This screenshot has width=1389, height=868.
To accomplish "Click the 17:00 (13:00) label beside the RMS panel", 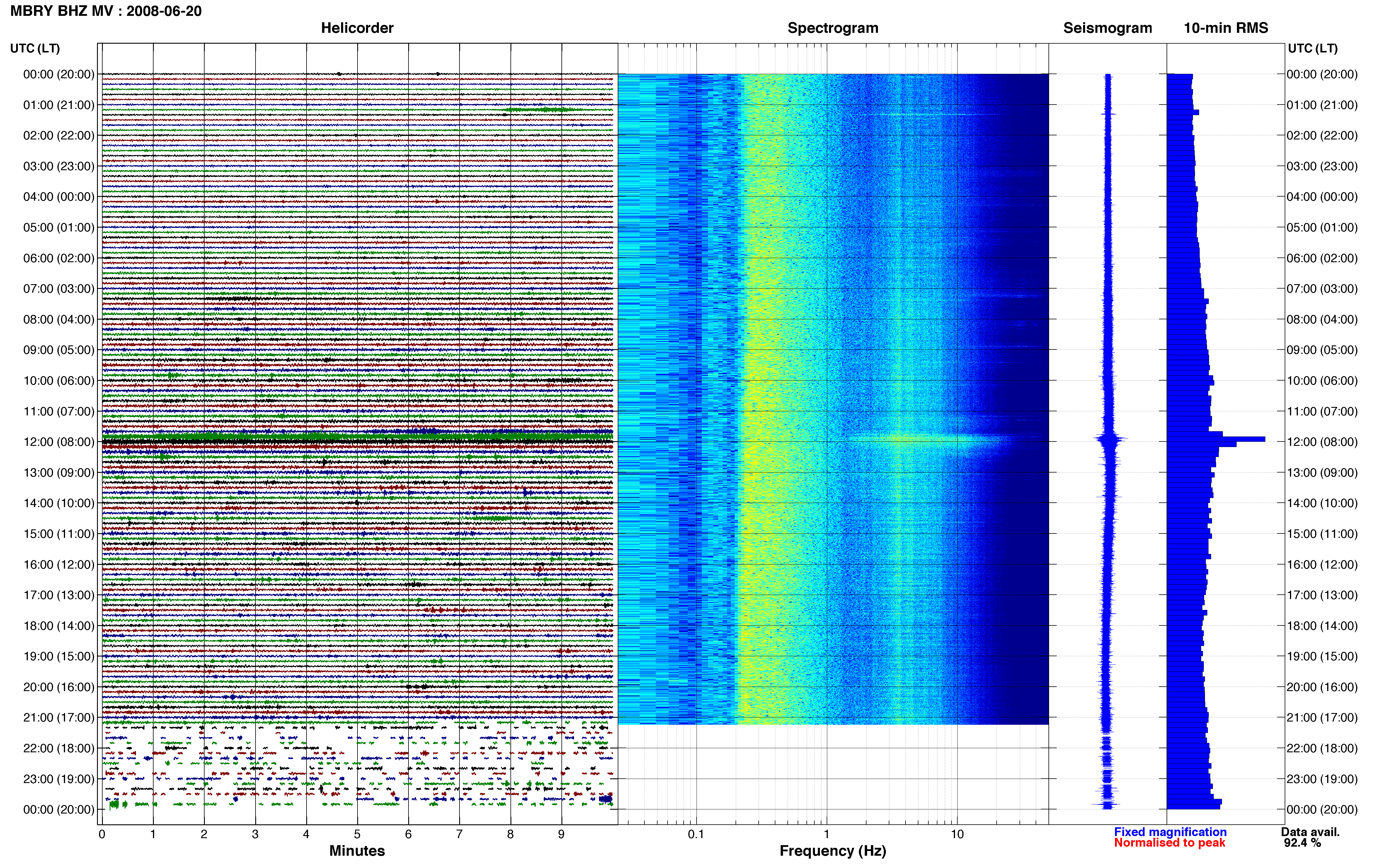I will coord(1322,595).
